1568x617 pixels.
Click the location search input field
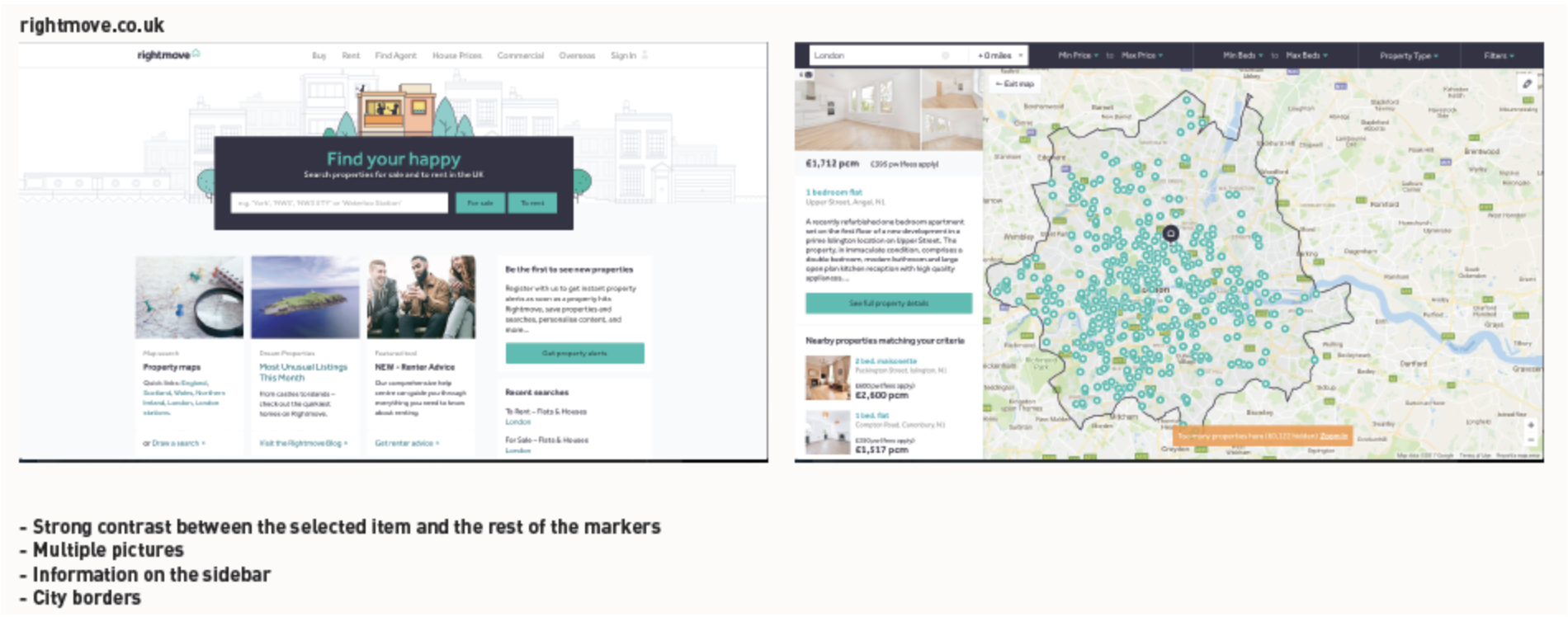click(339, 203)
